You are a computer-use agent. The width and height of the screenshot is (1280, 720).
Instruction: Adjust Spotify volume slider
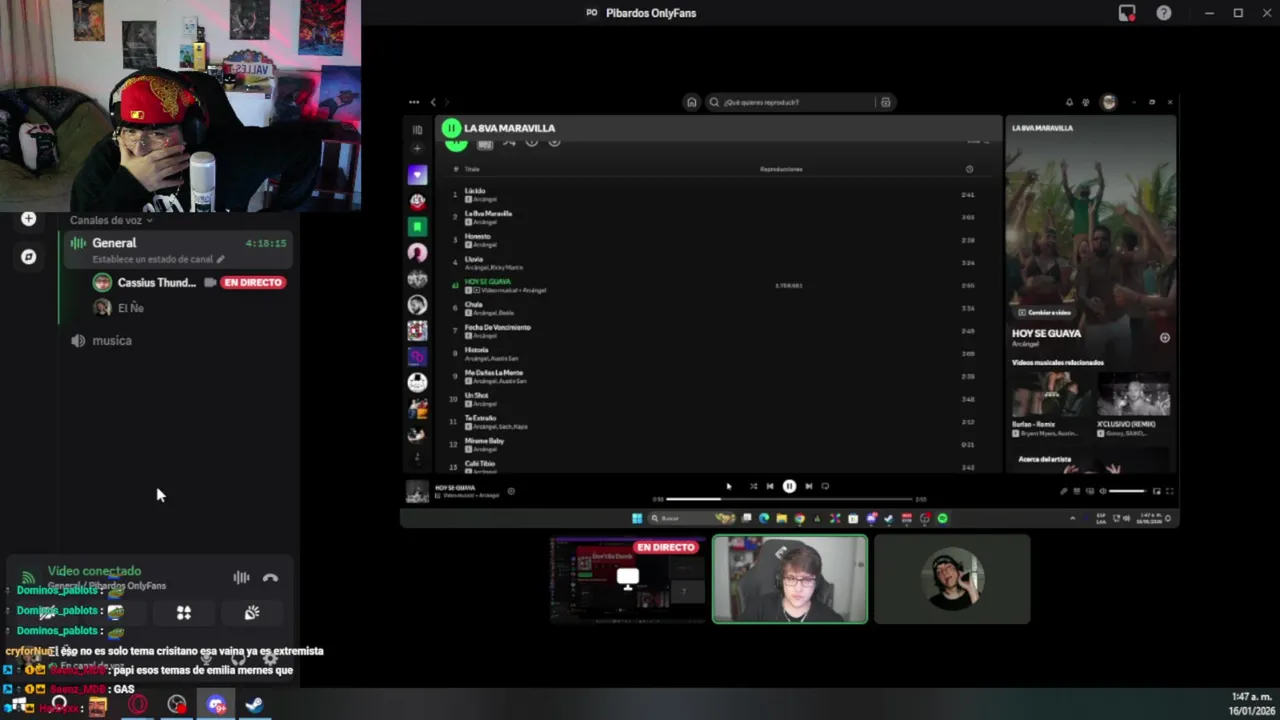point(1128,491)
